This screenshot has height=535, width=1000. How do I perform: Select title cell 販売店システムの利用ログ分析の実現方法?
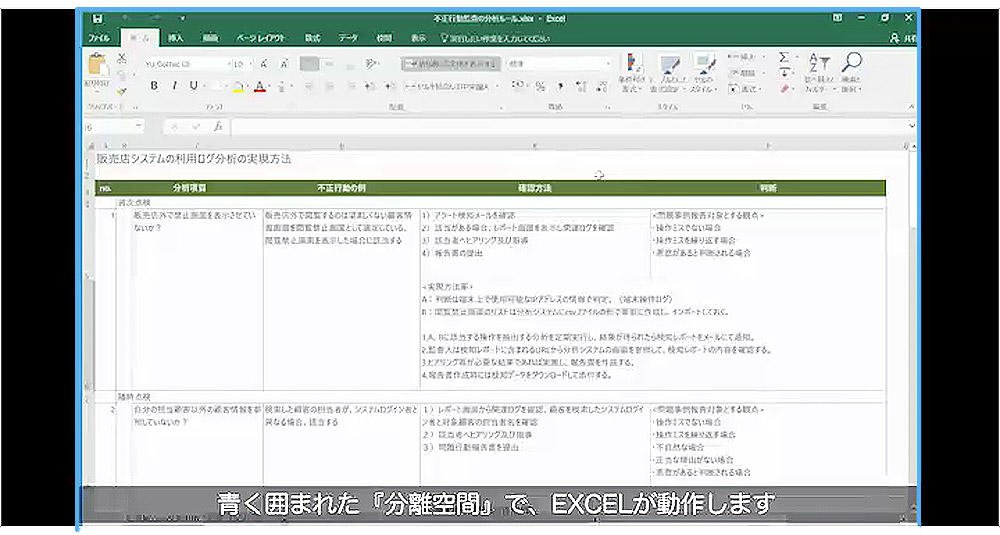[x=193, y=159]
